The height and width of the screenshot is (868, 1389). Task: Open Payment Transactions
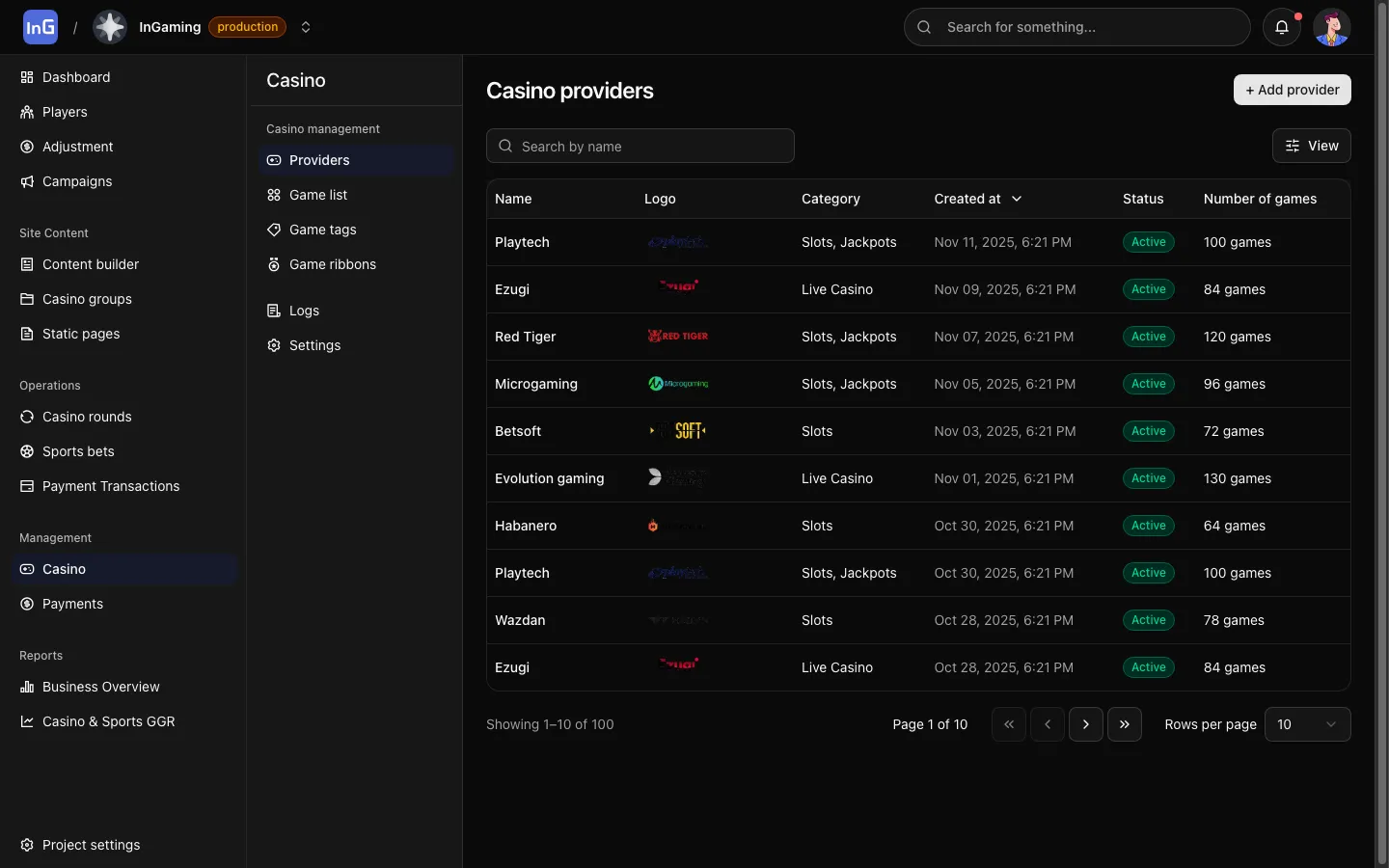110,486
